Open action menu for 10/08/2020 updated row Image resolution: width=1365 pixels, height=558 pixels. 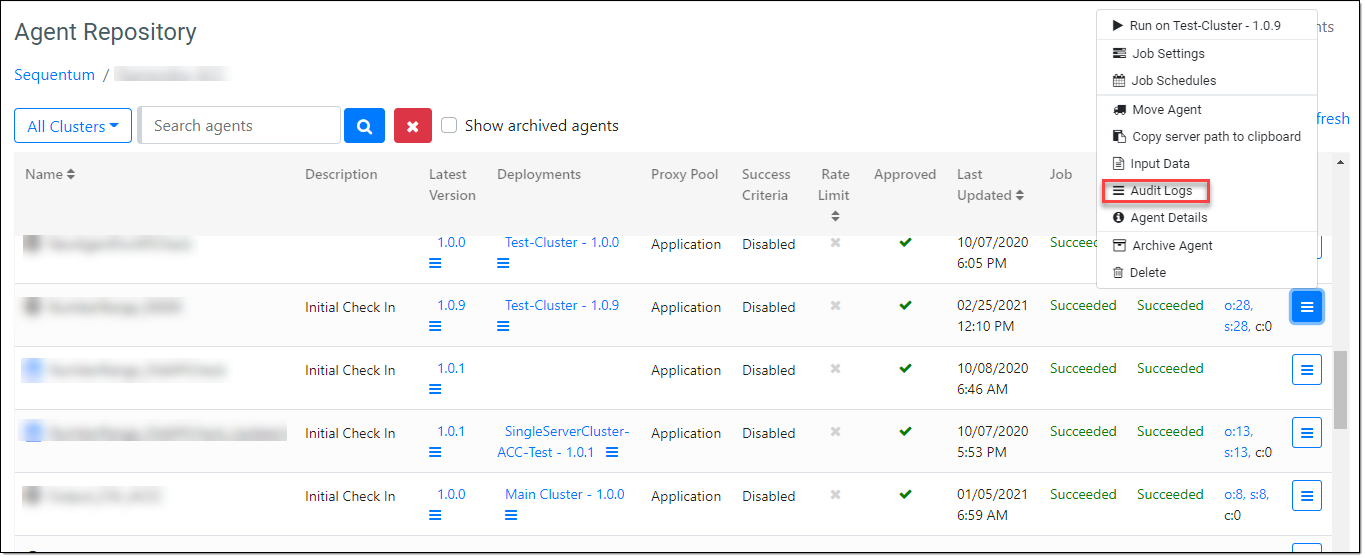pyautogui.click(x=1307, y=369)
